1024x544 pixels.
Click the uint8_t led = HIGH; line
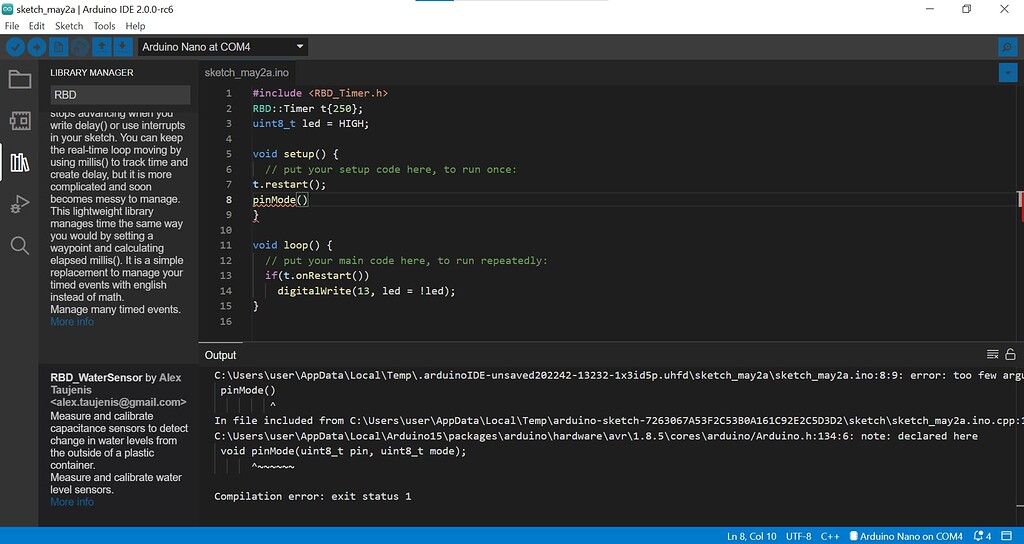(x=311, y=123)
